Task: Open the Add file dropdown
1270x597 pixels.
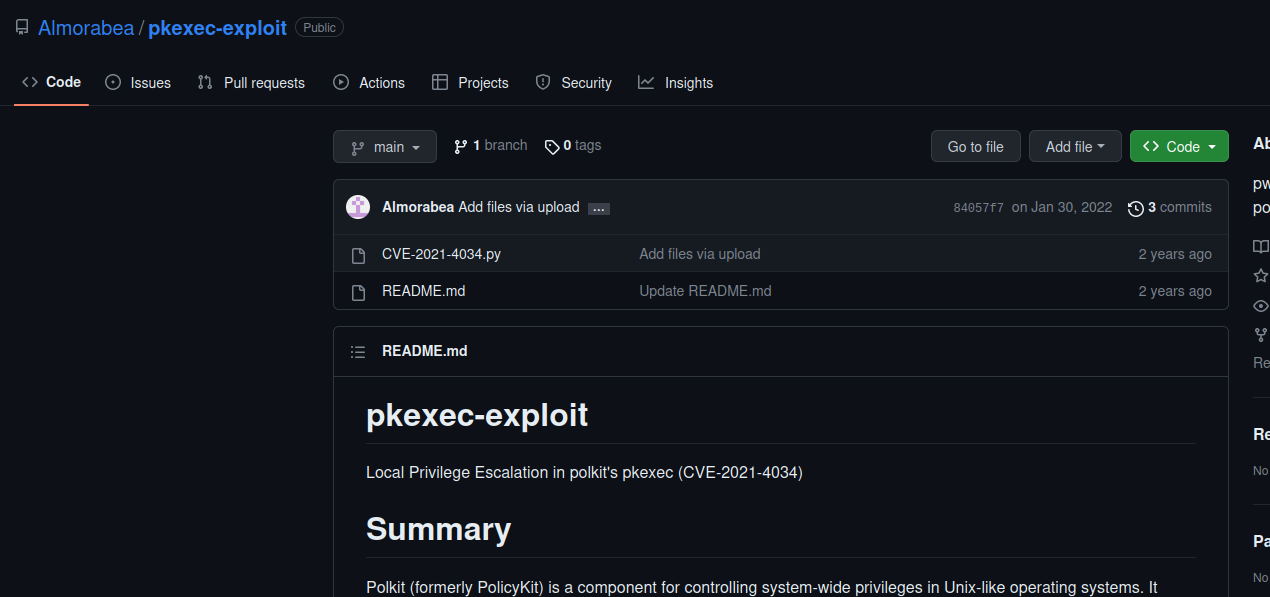Action: click(x=1075, y=147)
